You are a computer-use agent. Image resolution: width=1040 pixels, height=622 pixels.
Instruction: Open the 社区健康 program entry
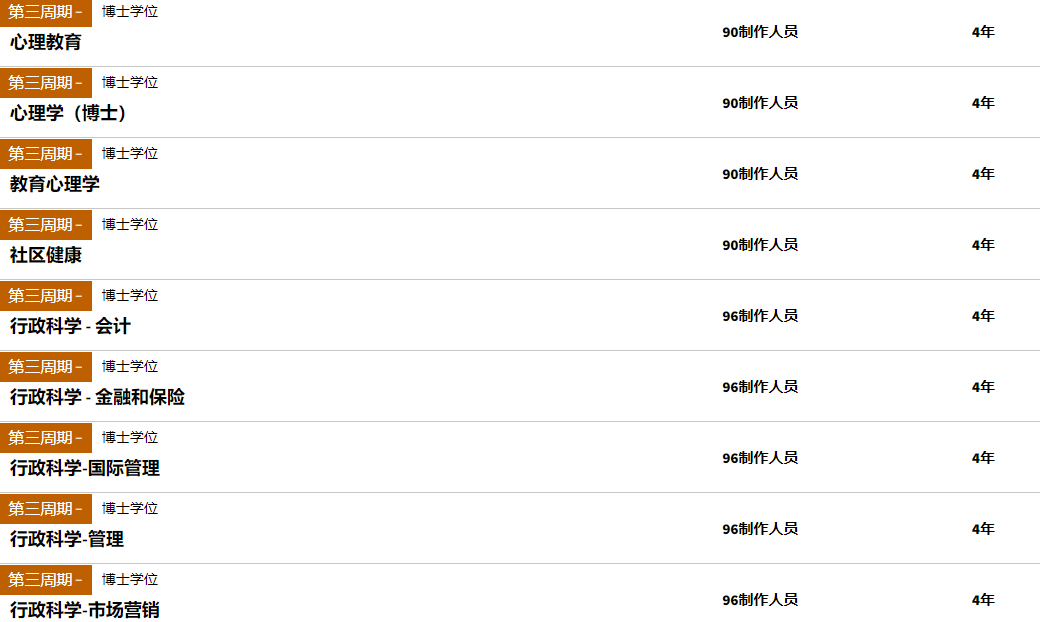(46, 255)
